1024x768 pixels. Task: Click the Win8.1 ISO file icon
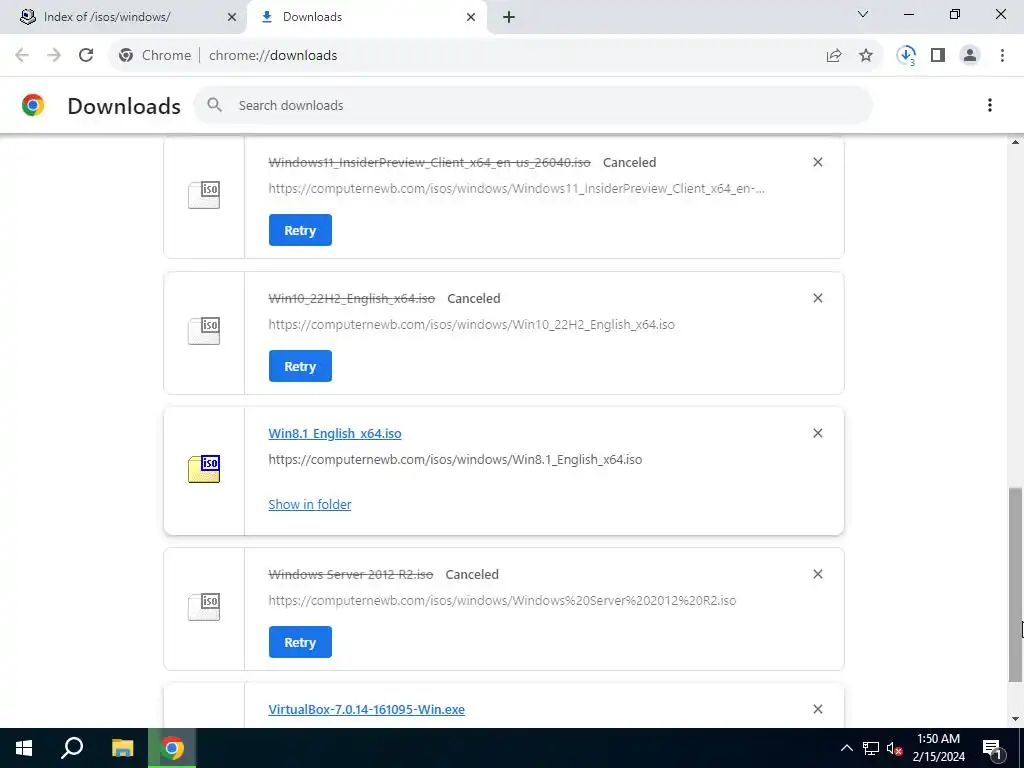click(204, 468)
